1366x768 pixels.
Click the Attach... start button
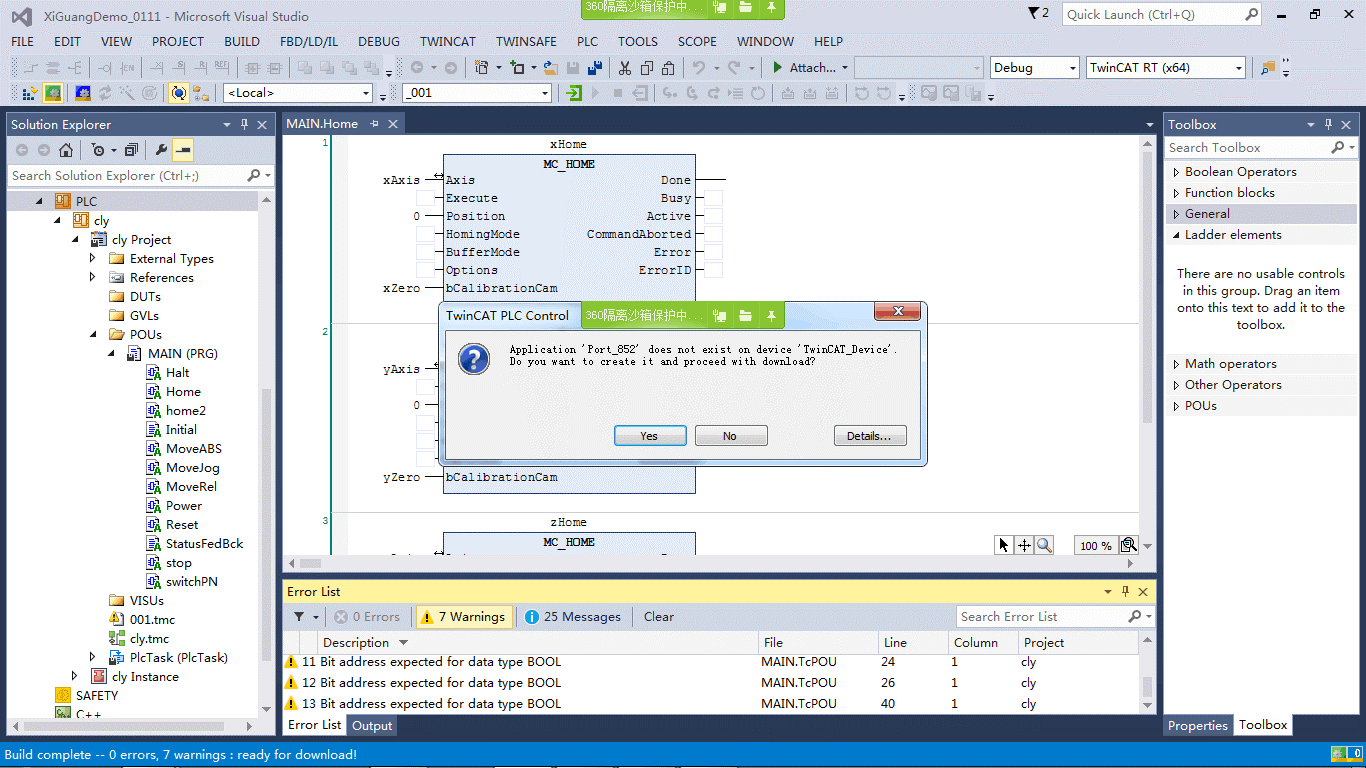(x=810, y=68)
